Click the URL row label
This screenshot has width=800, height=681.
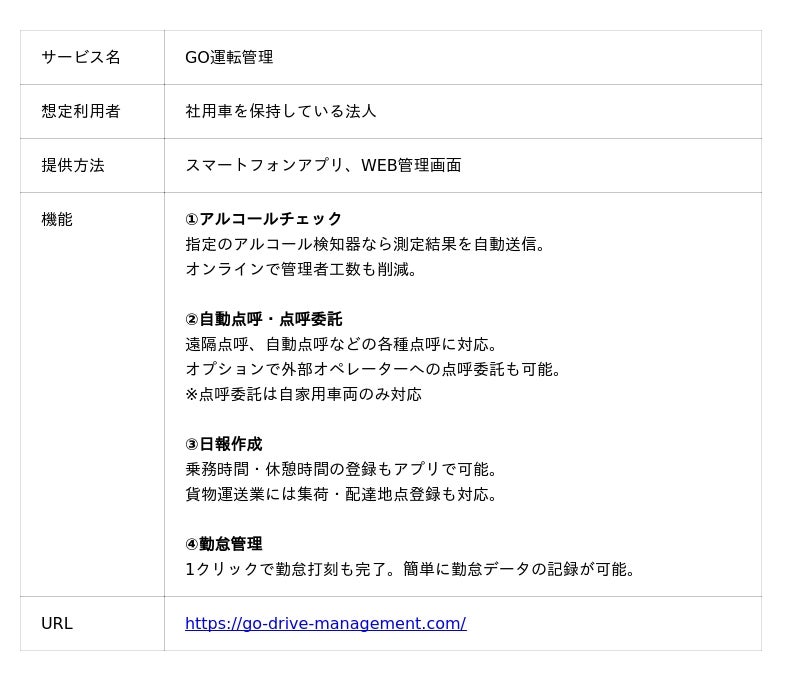[57, 624]
